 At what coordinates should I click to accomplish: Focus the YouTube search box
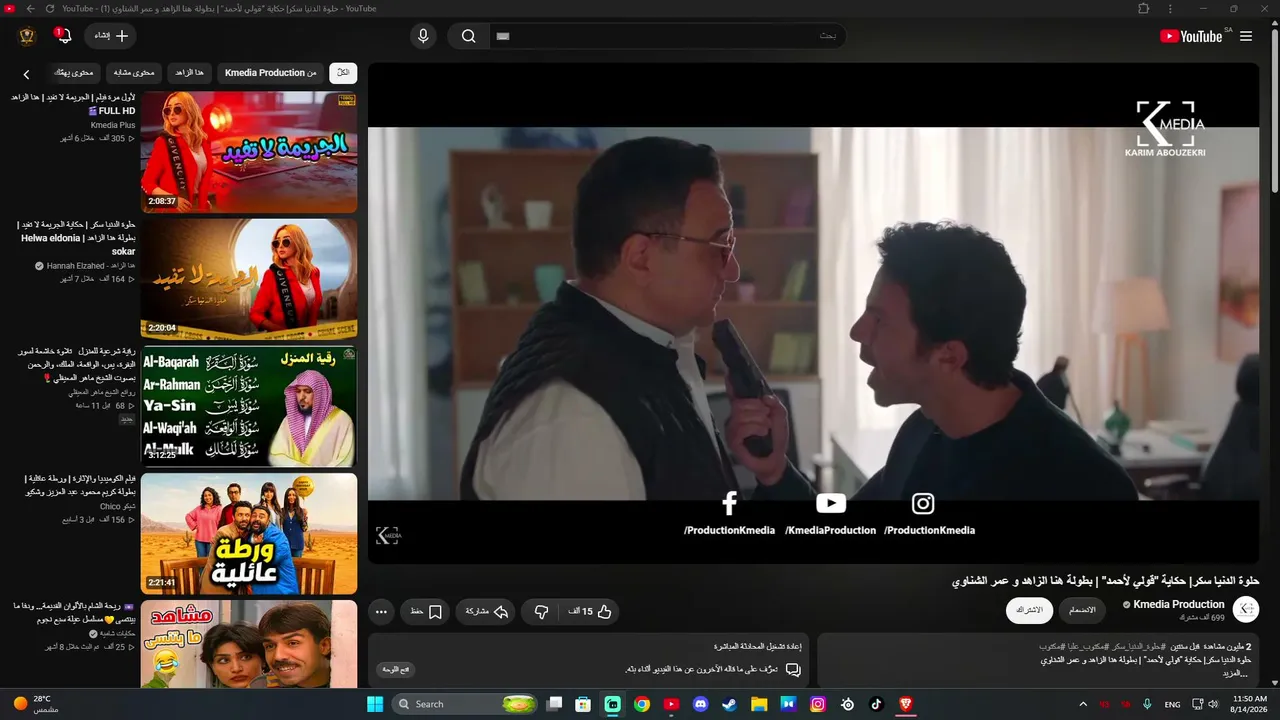pos(667,36)
